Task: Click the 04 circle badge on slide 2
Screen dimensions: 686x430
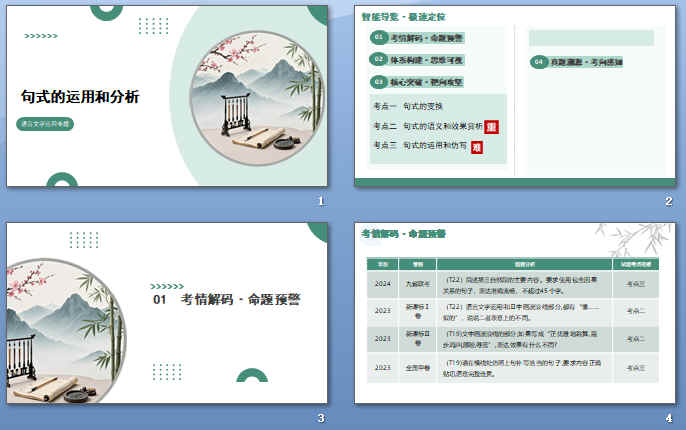Action: (538, 62)
